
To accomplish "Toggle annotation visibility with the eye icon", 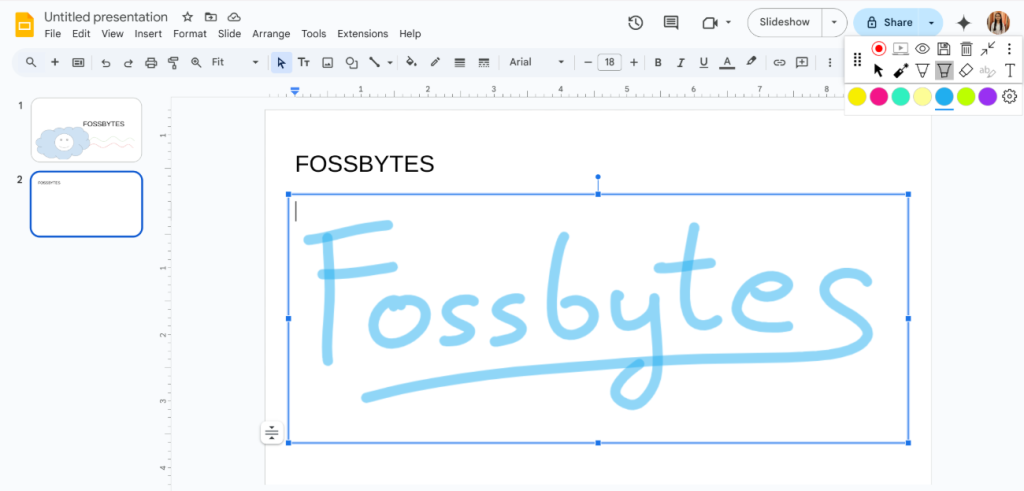I will click(x=922, y=48).
